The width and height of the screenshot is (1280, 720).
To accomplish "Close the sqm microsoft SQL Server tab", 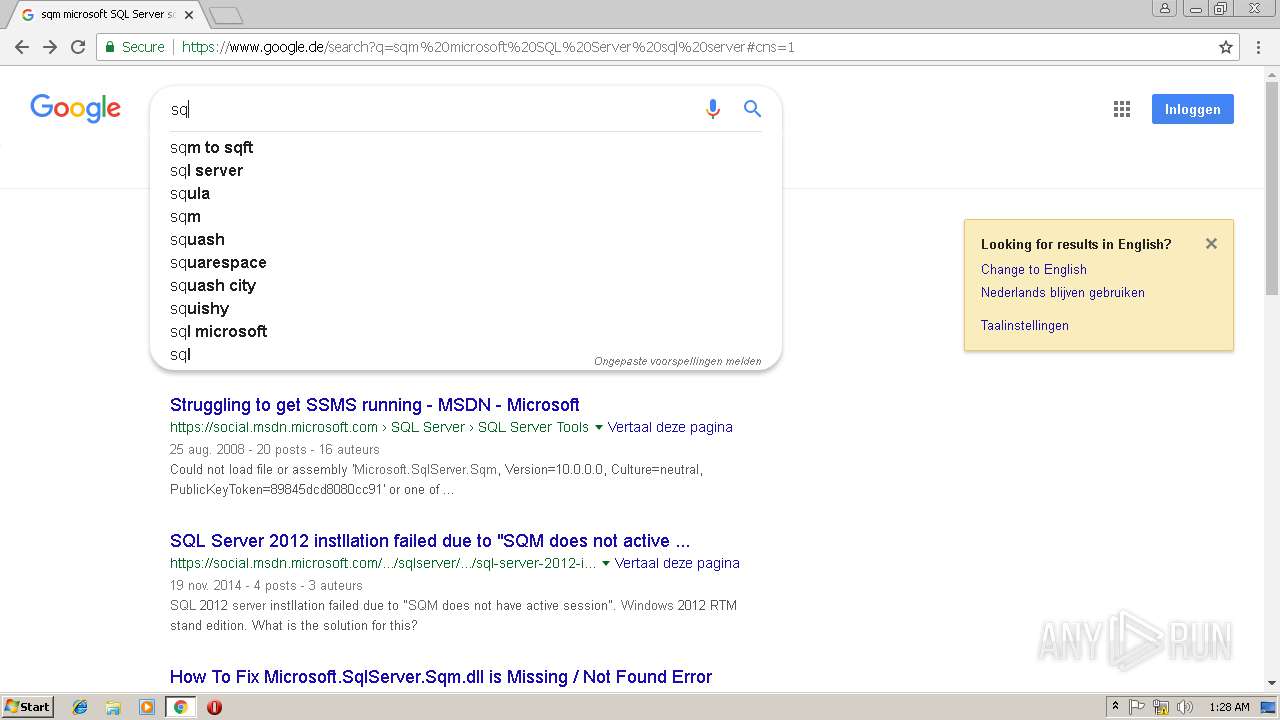I will pyautogui.click(x=189, y=15).
